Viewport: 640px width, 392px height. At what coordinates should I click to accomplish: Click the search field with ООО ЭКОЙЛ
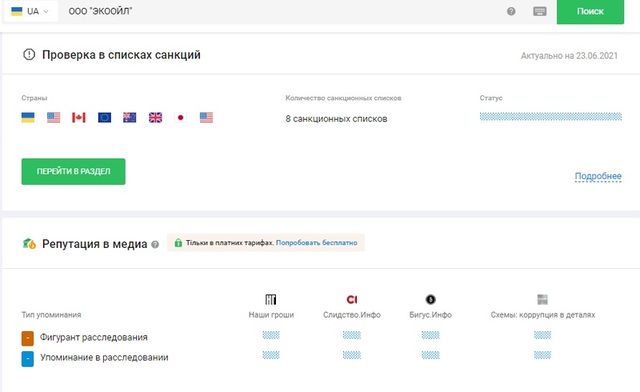click(x=282, y=11)
